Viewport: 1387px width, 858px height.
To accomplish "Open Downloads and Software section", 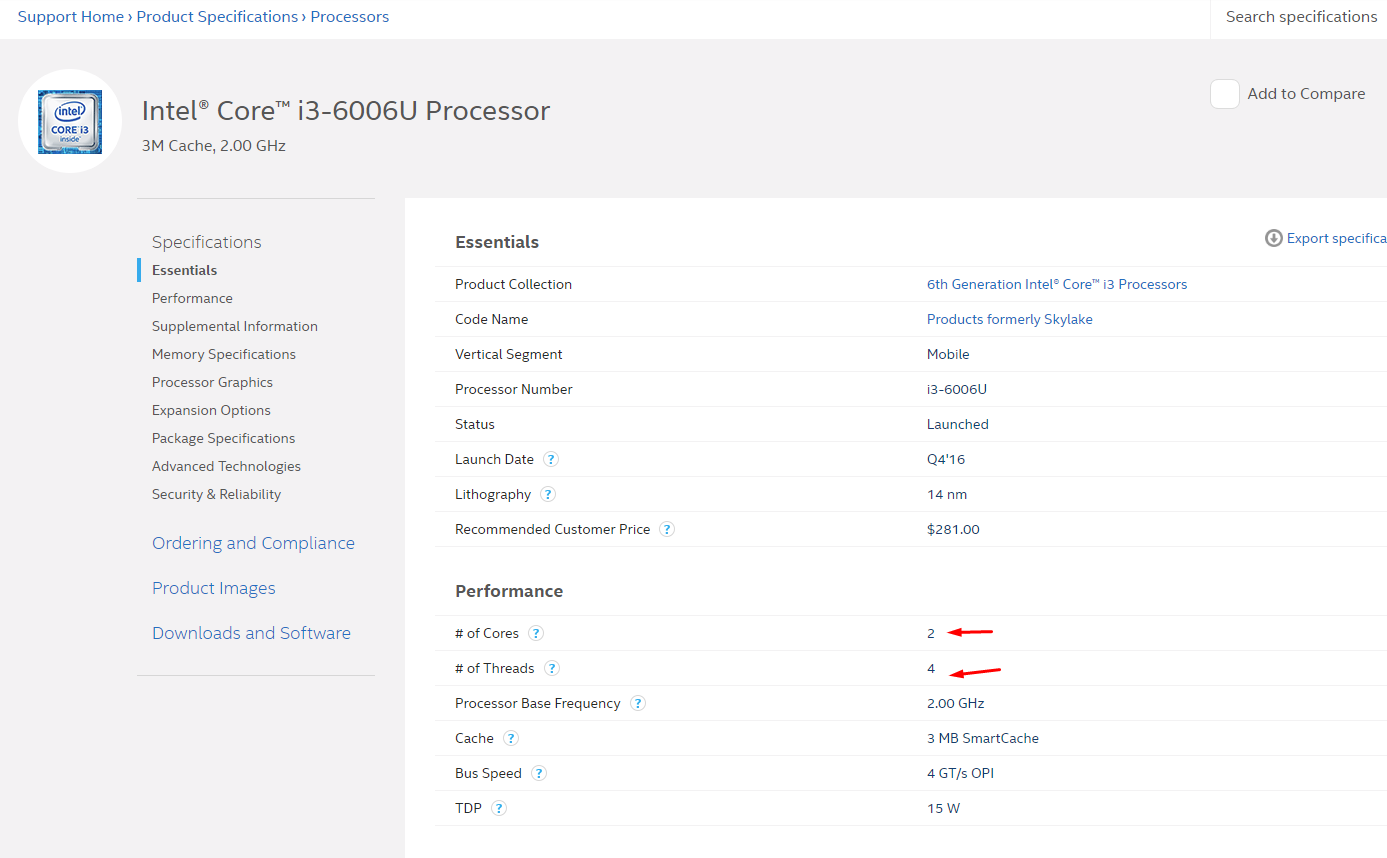I will click(x=251, y=633).
